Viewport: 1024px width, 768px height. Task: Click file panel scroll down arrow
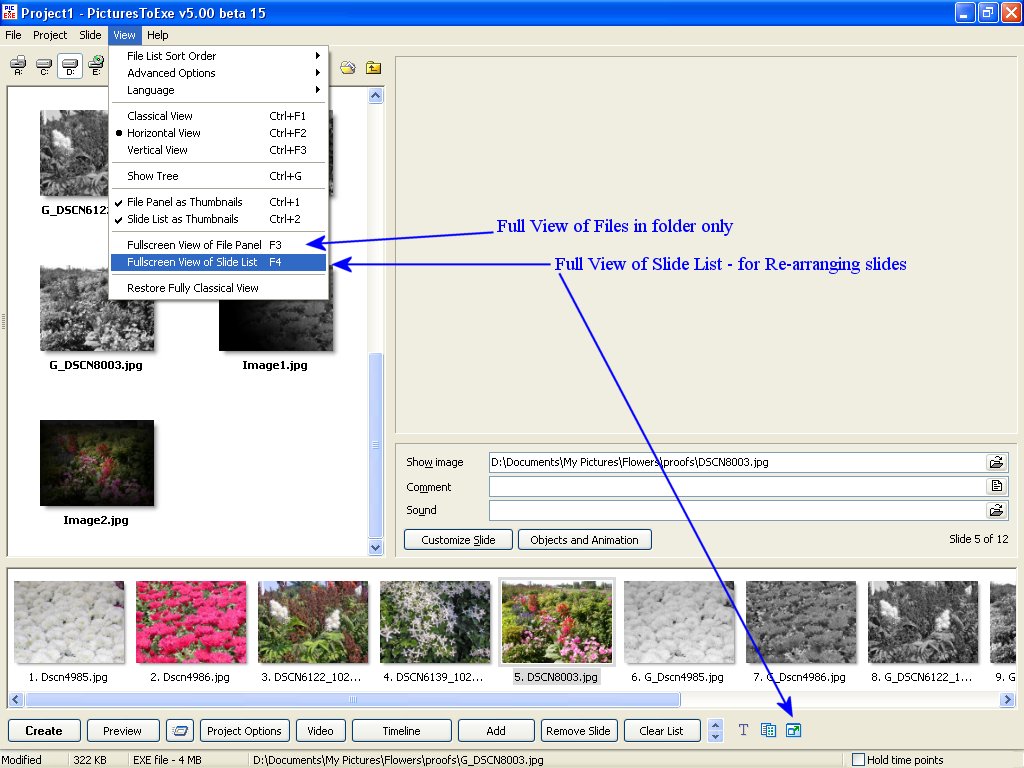click(x=376, y=547)
